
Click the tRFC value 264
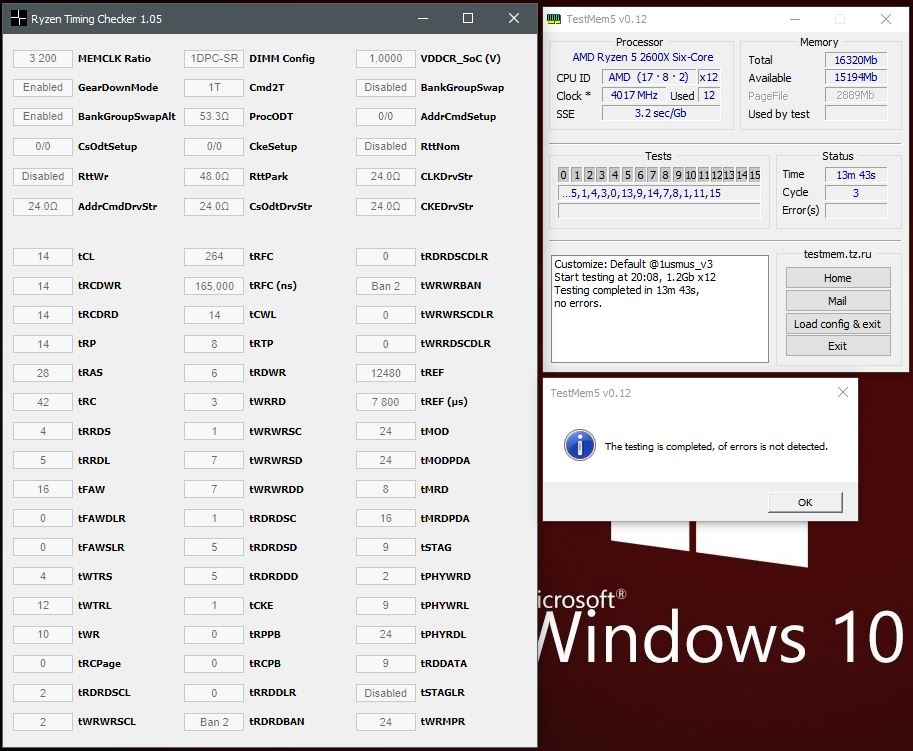coord(214,256)
